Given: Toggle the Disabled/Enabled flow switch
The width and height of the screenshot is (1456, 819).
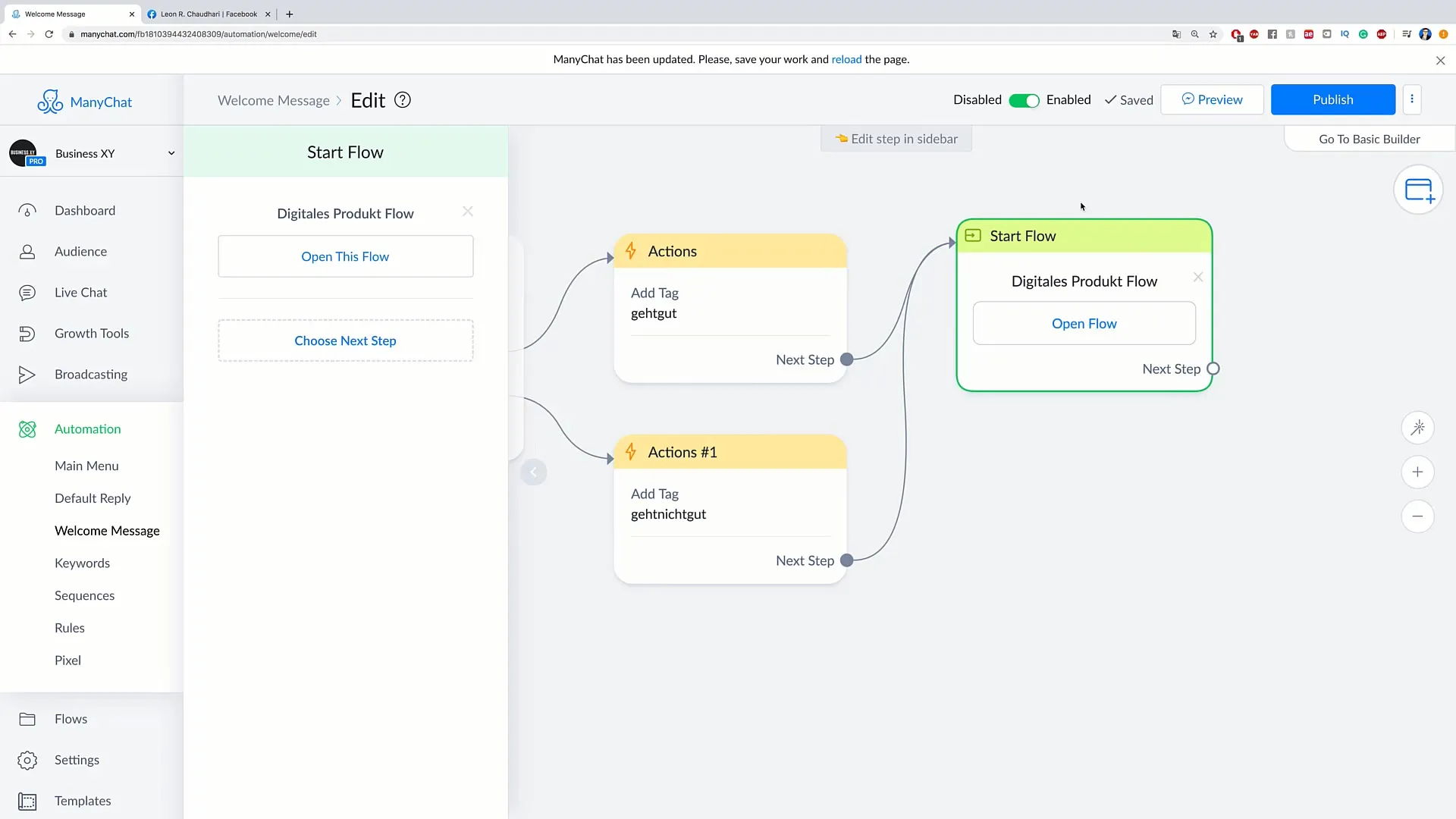Looking at the screenshot, I should 1023,99.
